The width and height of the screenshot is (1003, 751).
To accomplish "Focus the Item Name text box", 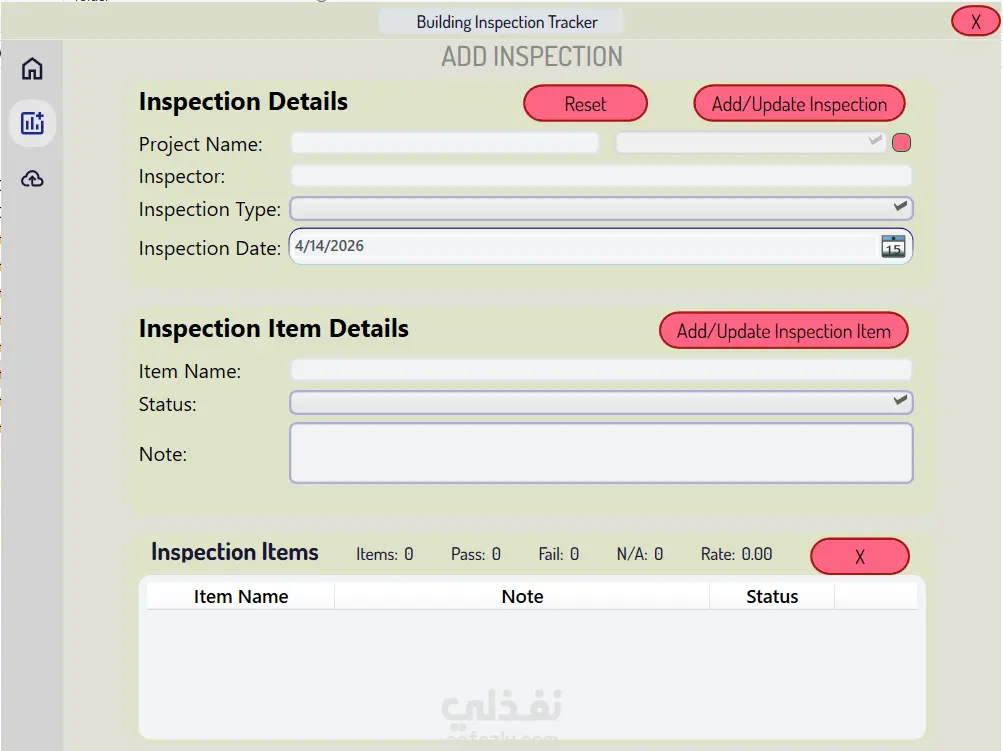I will tap(601, 370).
